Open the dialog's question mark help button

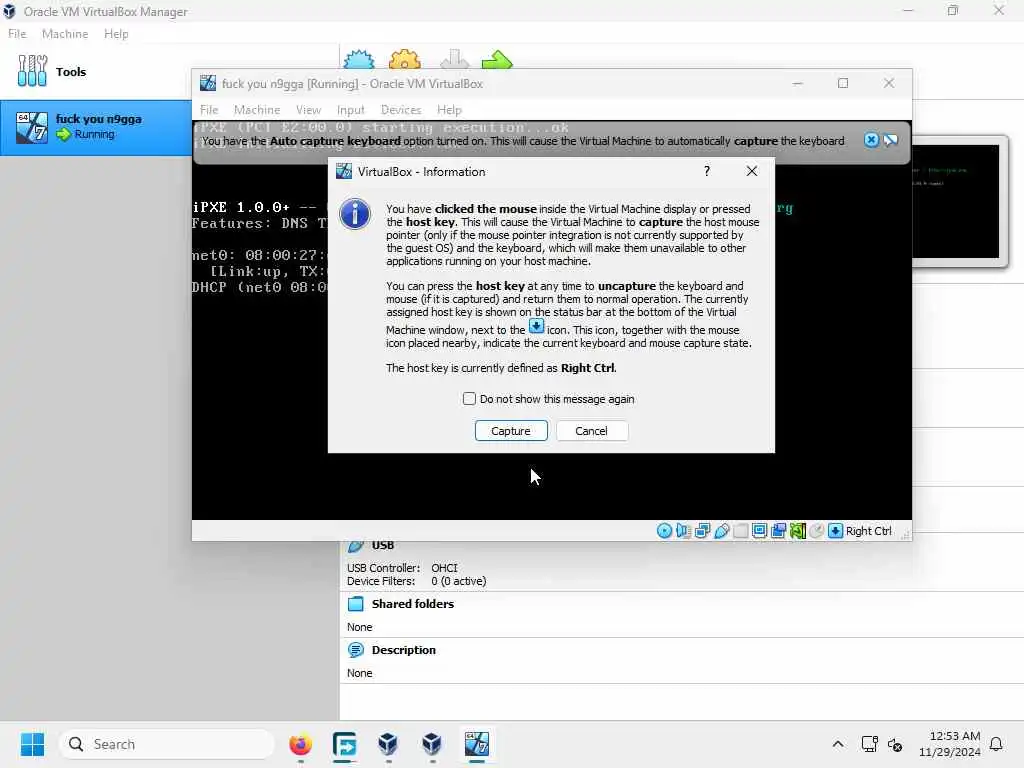707,171
